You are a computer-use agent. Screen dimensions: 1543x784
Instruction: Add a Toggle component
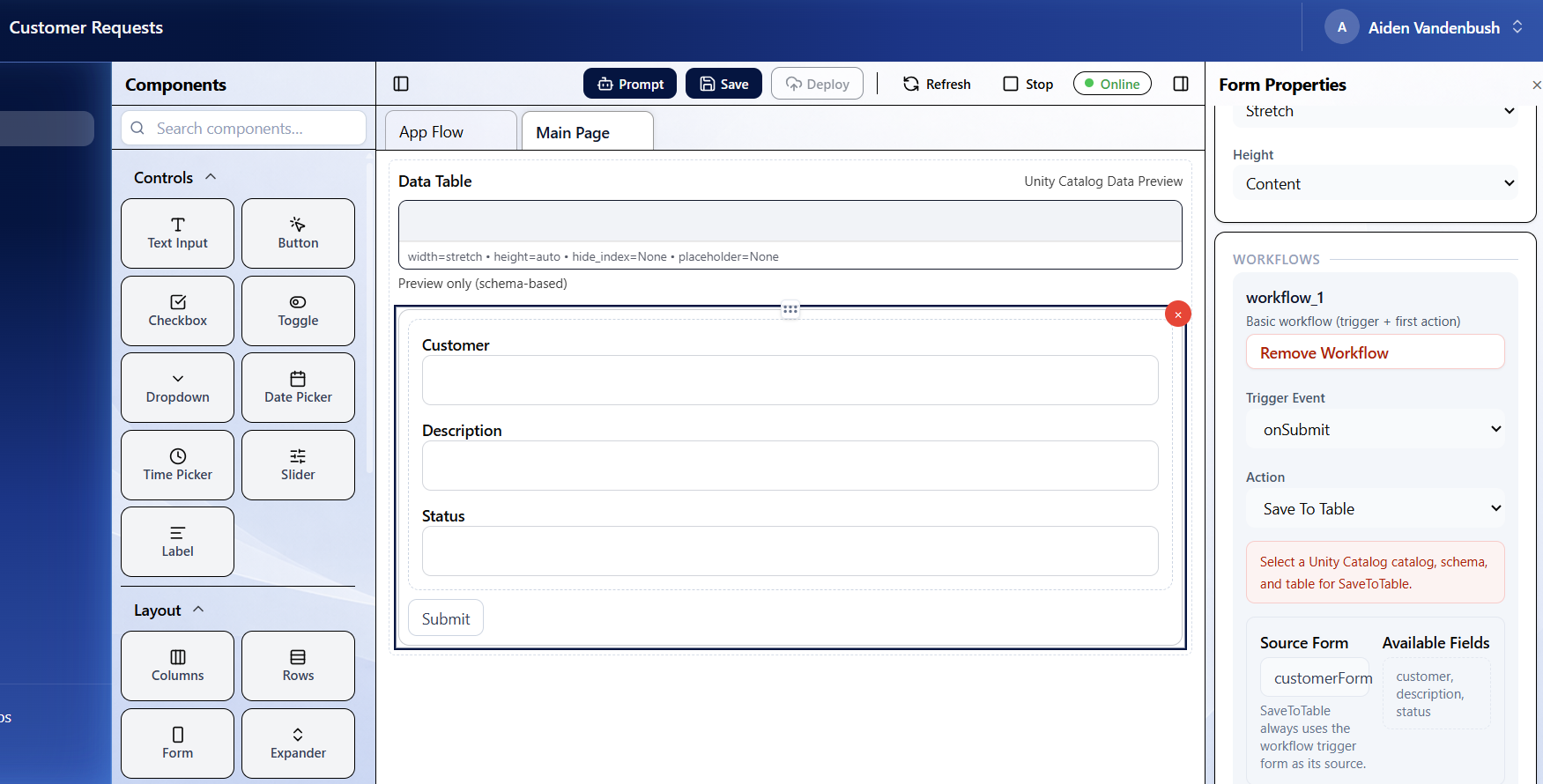pyautogui.click(x=298, y=311)
